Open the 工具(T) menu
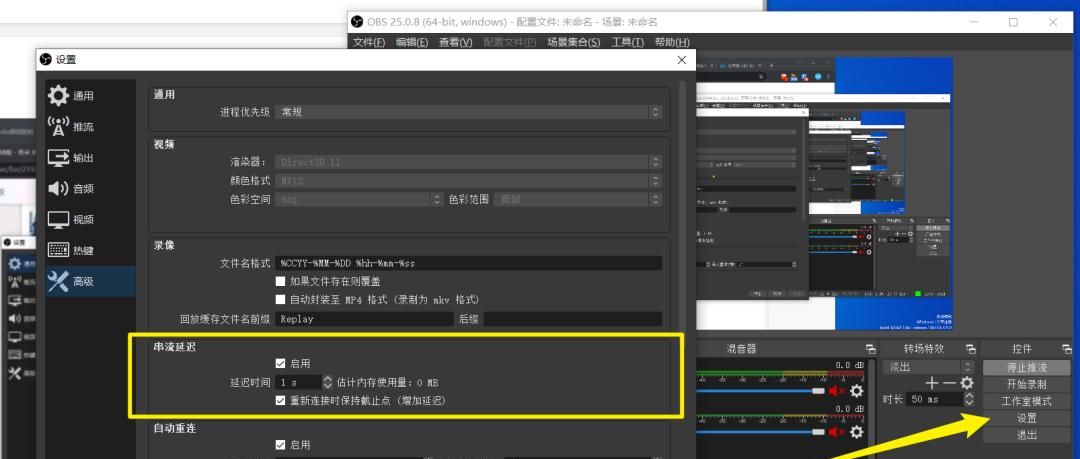This screenshot has width=1080, height=459. 627,42
